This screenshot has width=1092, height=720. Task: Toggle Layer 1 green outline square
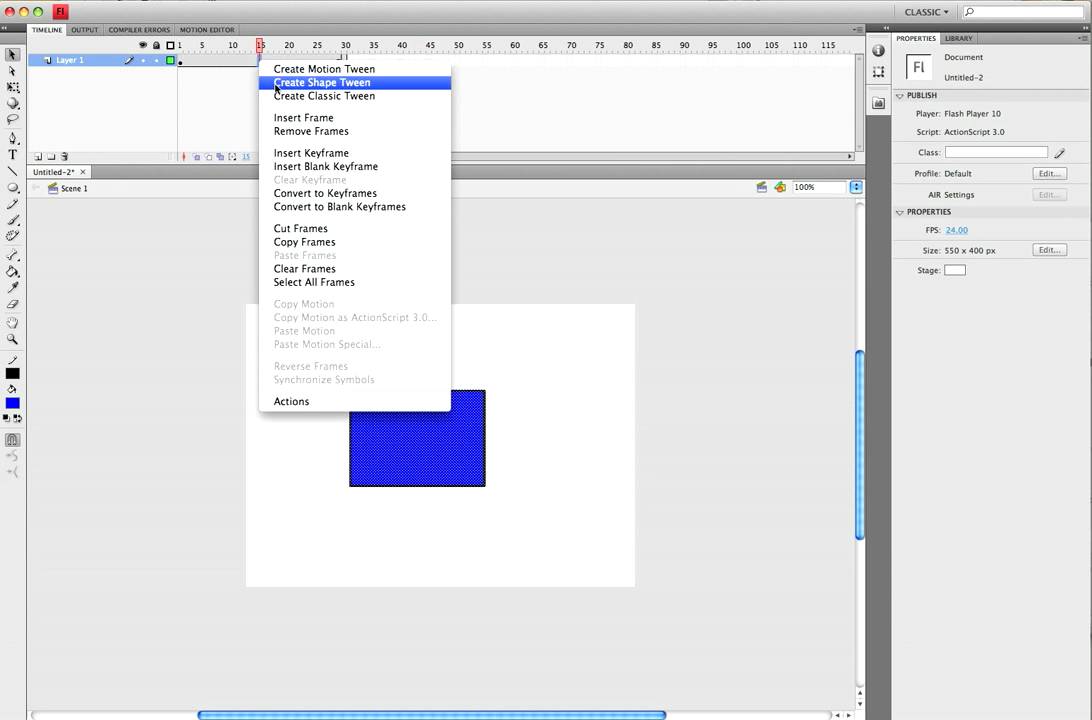170,61
